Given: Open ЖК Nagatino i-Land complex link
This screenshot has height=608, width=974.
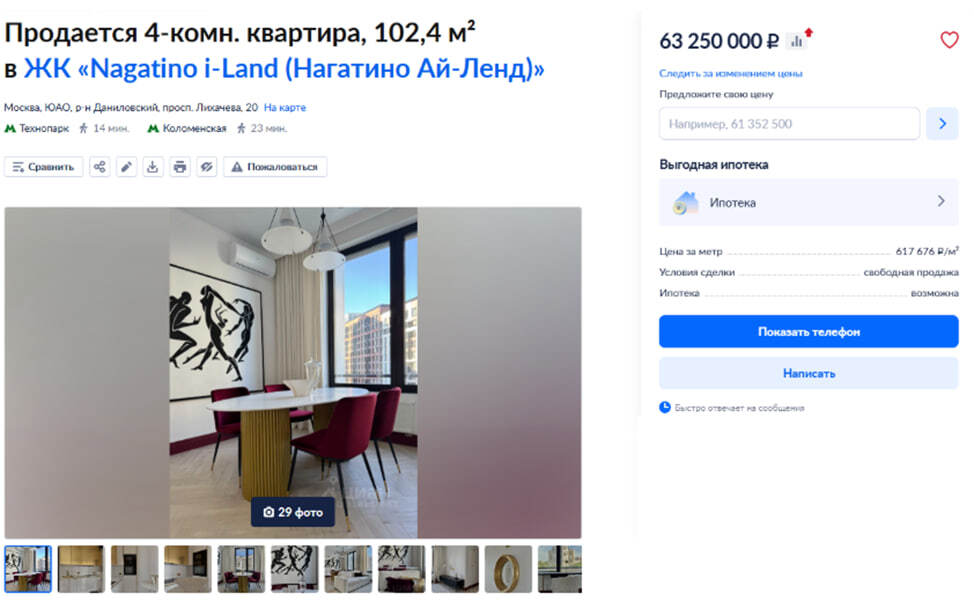Looking at the screenshot, I should coord(284,68).
